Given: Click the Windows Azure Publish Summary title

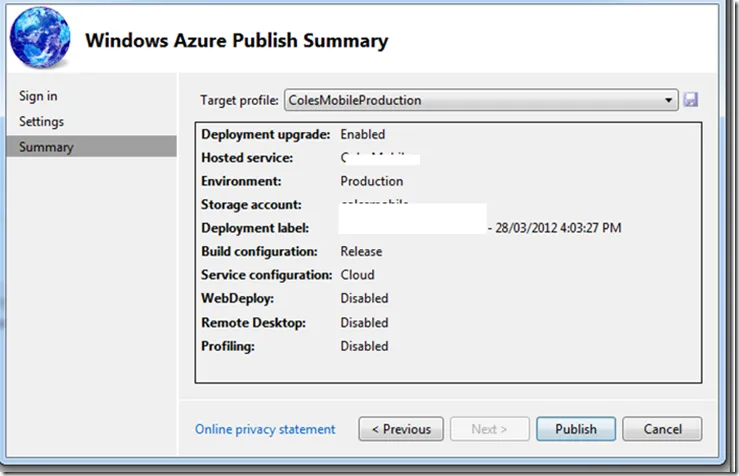Looking at the screenshot, I should pyautogui.click(x=236, y=41).
